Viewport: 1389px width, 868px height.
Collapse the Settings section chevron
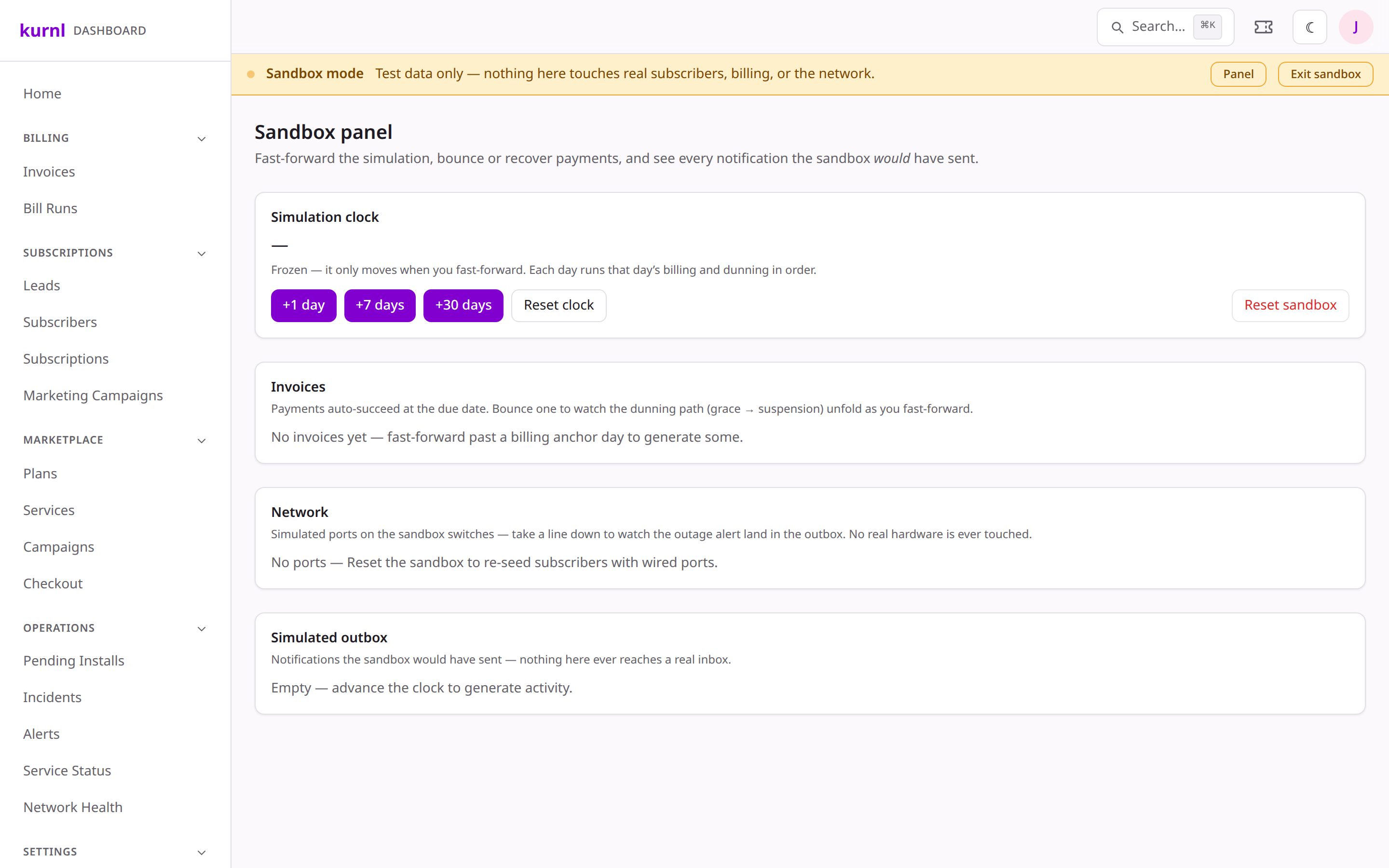pos(202,853)
